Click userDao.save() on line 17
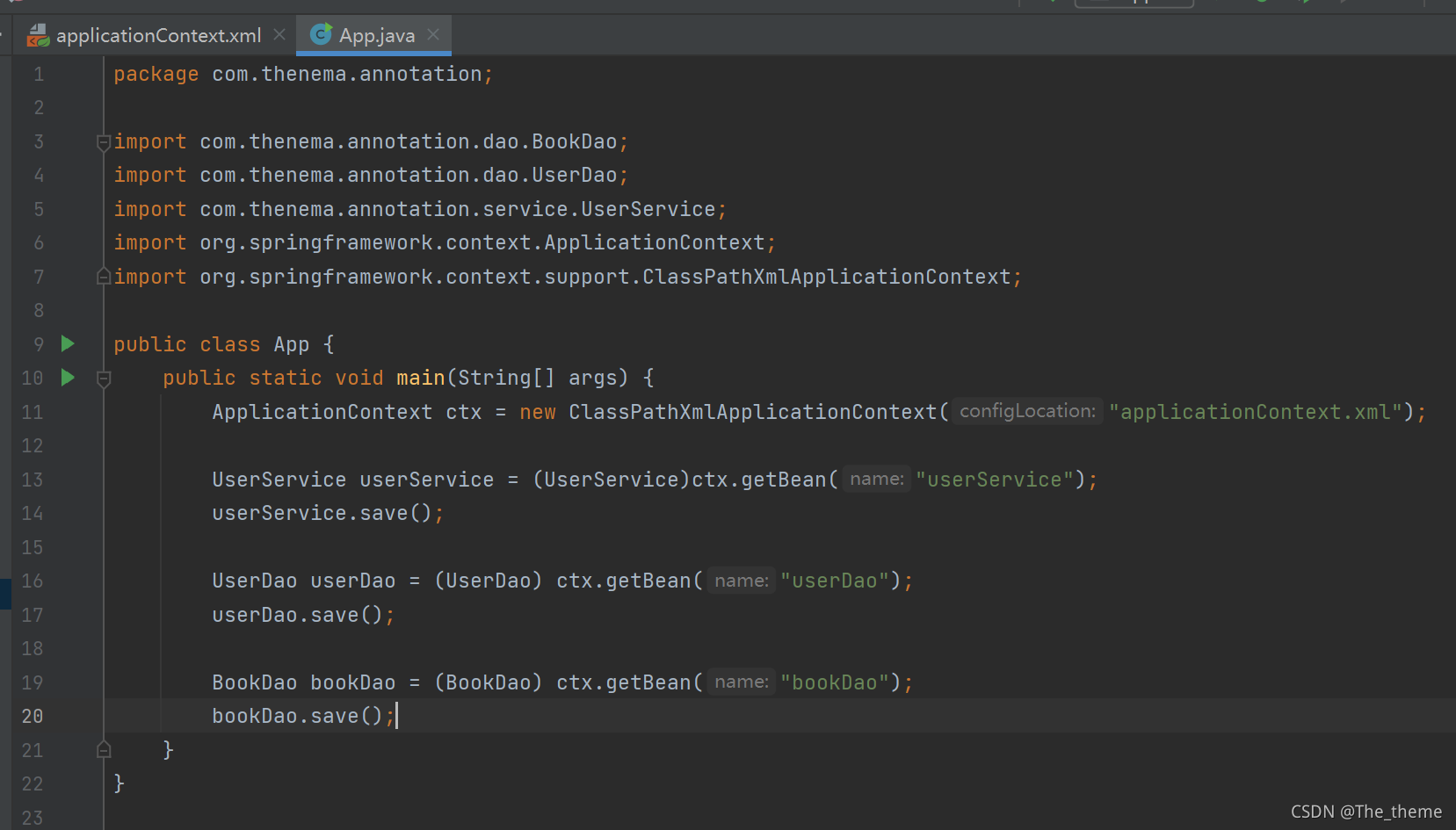1456x830 pixels. pos(298,616)
